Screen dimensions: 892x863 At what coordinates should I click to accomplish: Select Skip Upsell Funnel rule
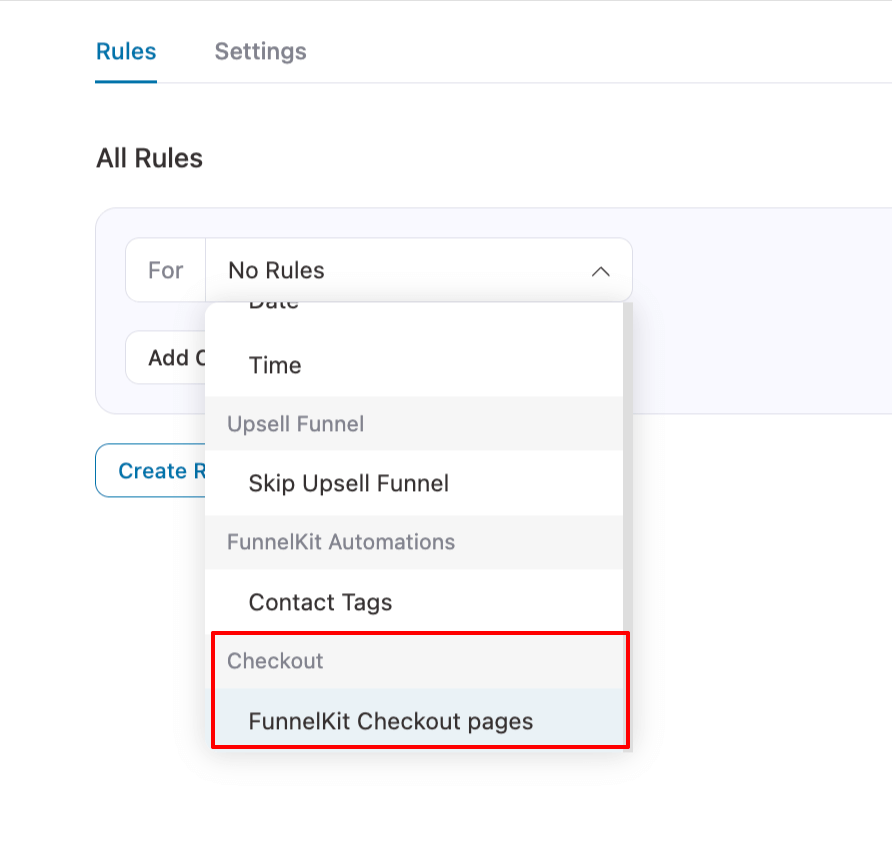click(348, 483)
